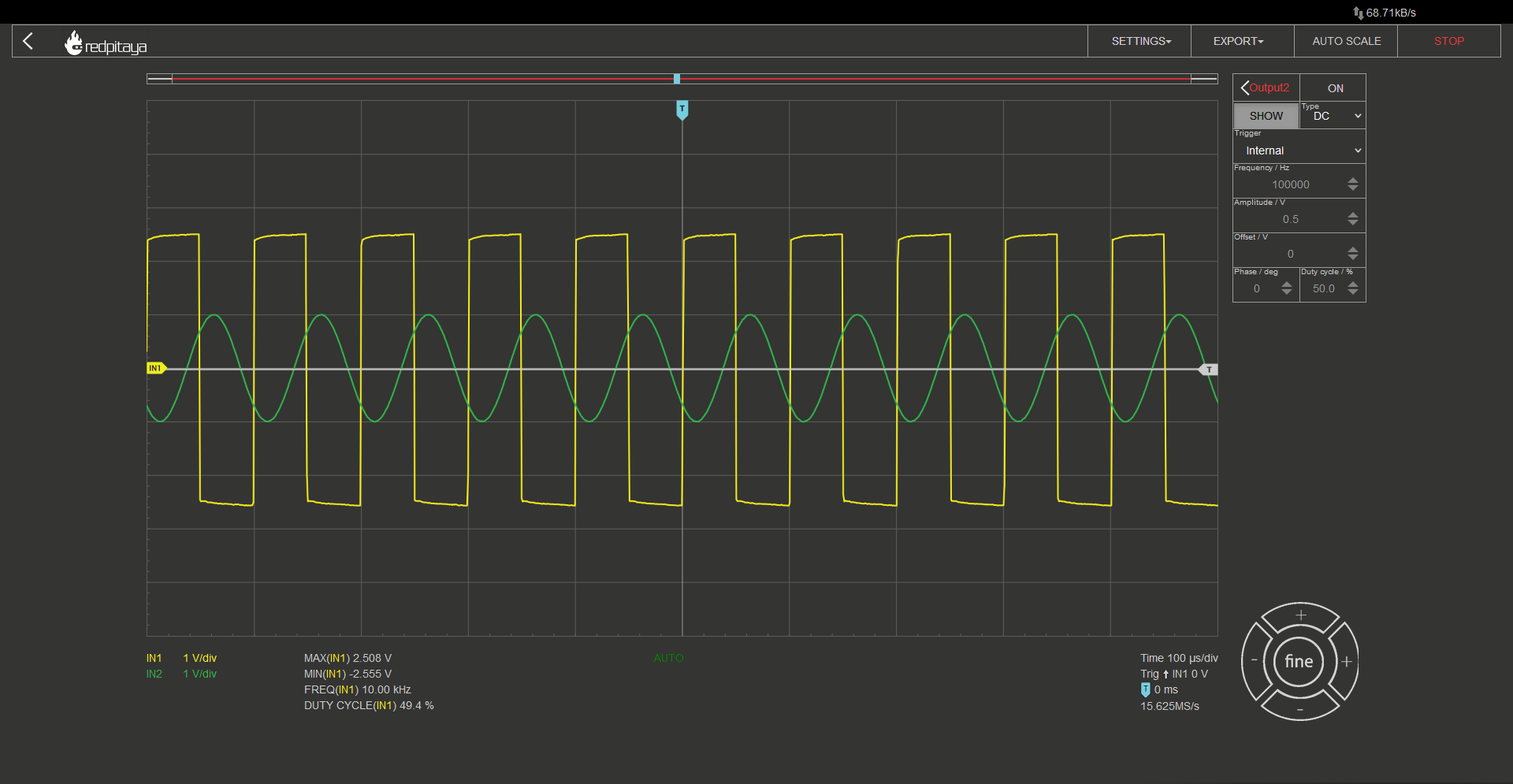Open the EXPORT menu
Screen dimensions: 1513x784
tap(1243, 41)
